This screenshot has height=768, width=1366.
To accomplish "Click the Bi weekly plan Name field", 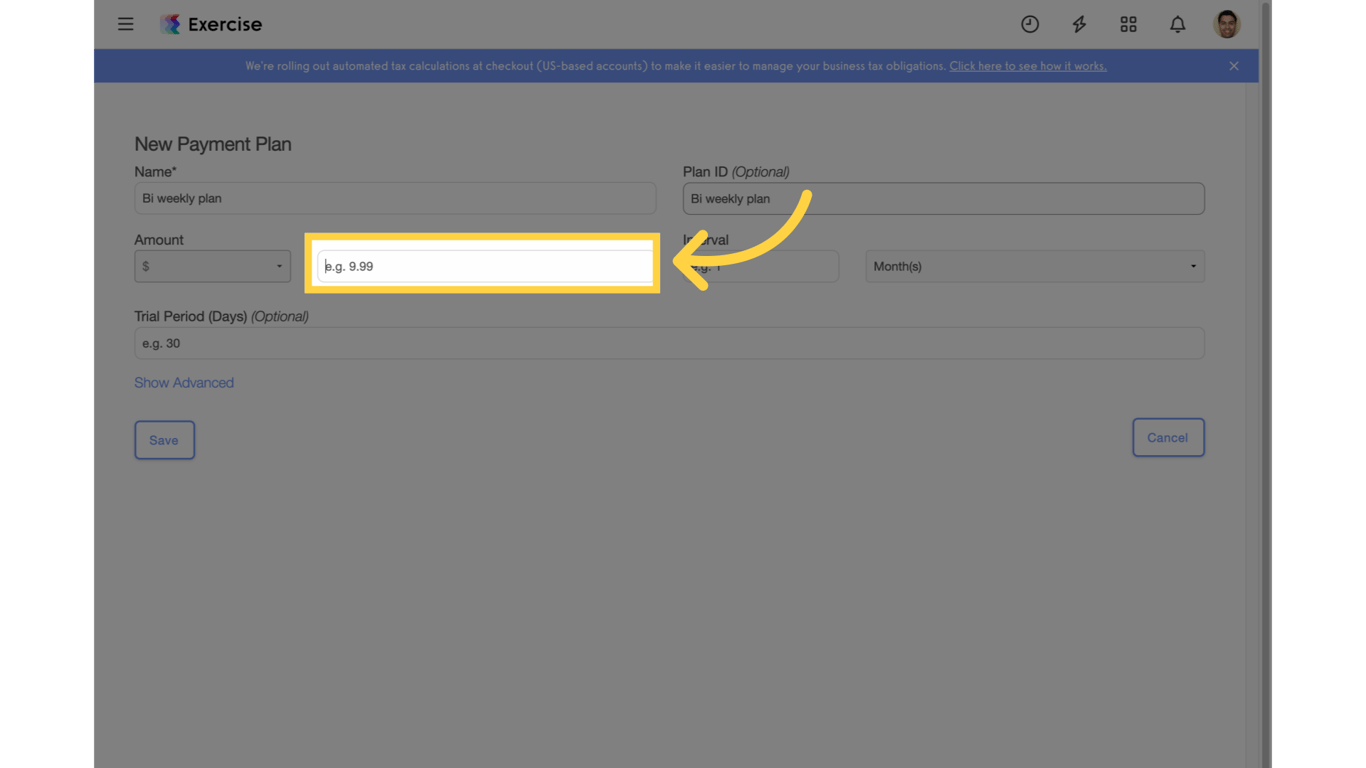I will tap(395, 198).
